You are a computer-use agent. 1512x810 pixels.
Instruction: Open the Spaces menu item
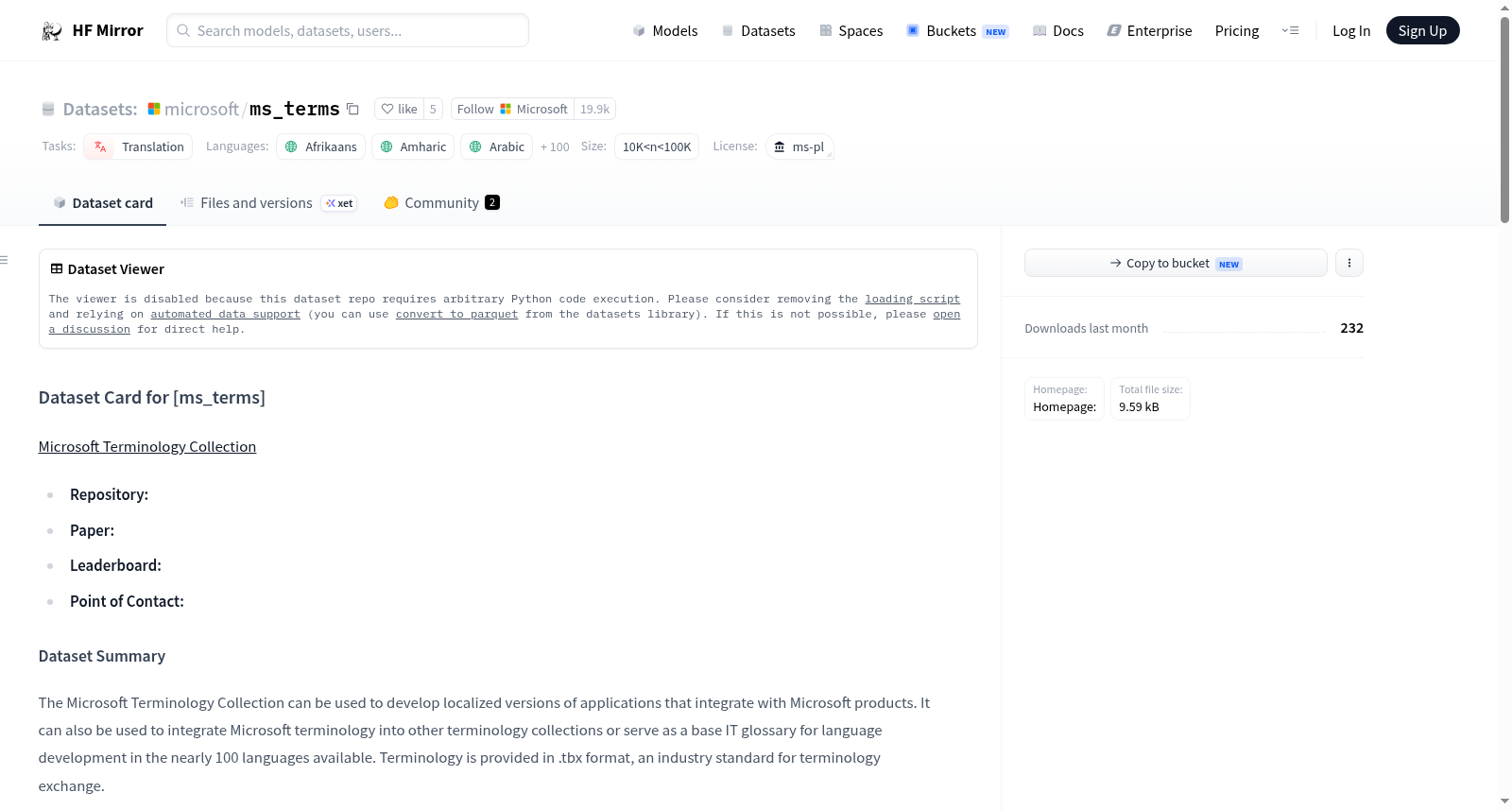click(x=850, y=31)
